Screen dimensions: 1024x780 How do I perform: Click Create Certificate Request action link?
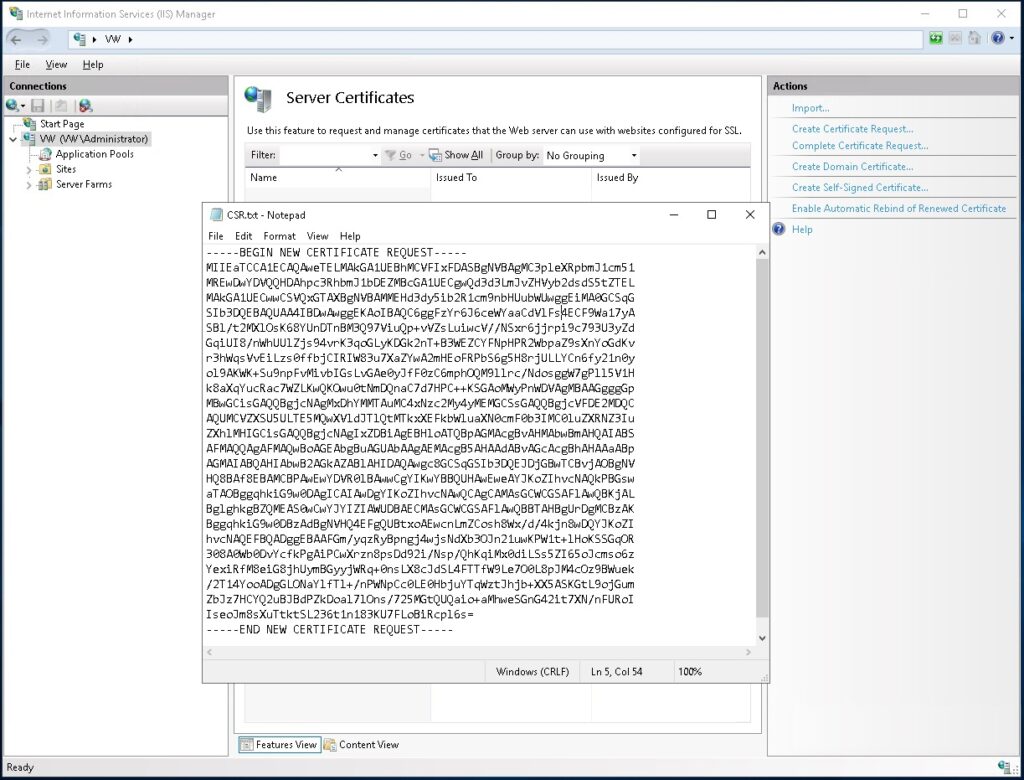(x=852, y=129)
